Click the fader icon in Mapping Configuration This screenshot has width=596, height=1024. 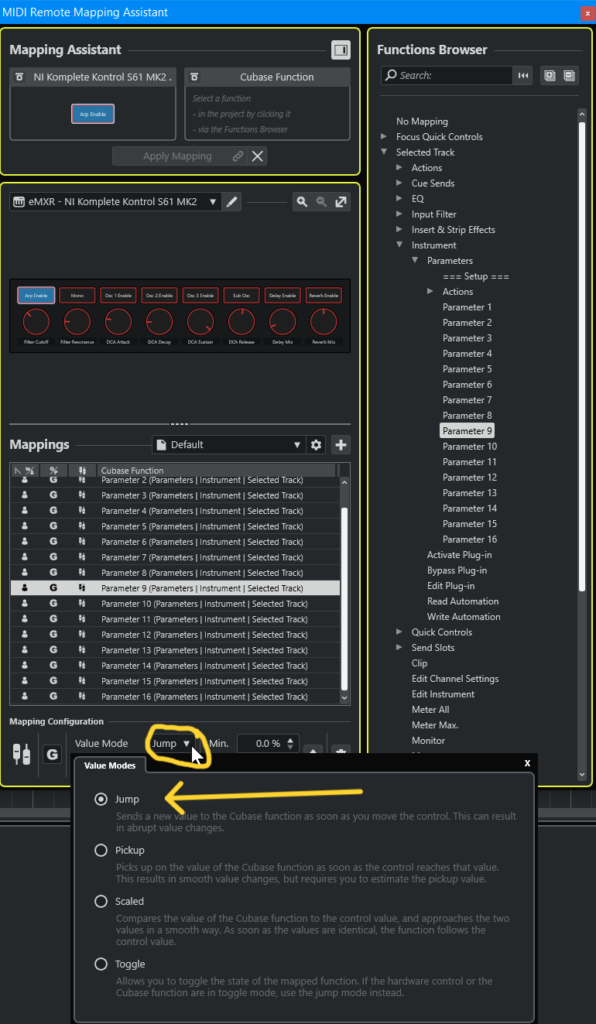[x=22, y=754]
